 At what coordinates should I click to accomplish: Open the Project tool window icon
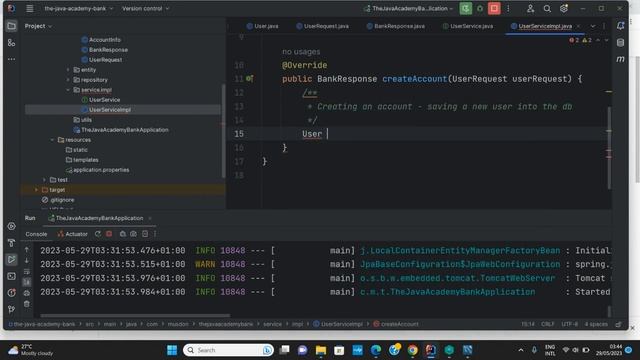[11, 26]
